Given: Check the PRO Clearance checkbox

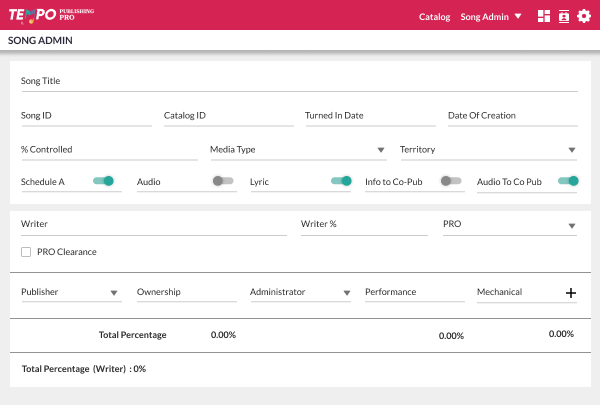Looking at the screenshot, I should tap(26, 252).
